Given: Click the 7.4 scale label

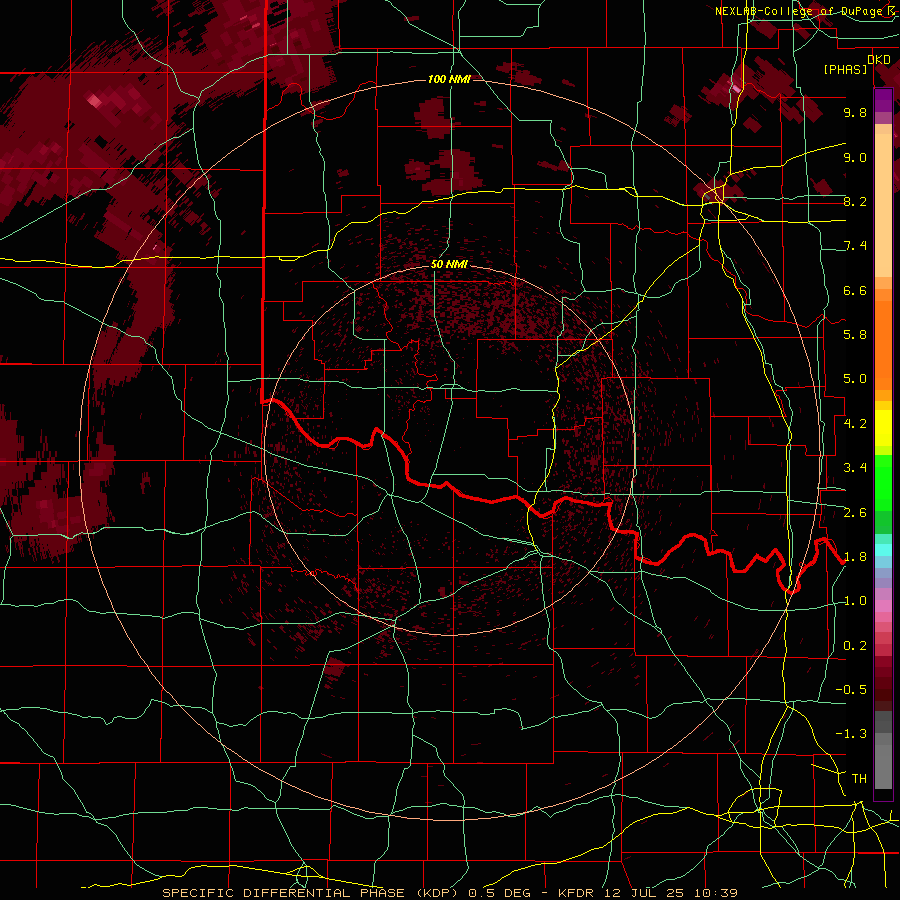Looking at the screenshot, I should click(855, 246).
